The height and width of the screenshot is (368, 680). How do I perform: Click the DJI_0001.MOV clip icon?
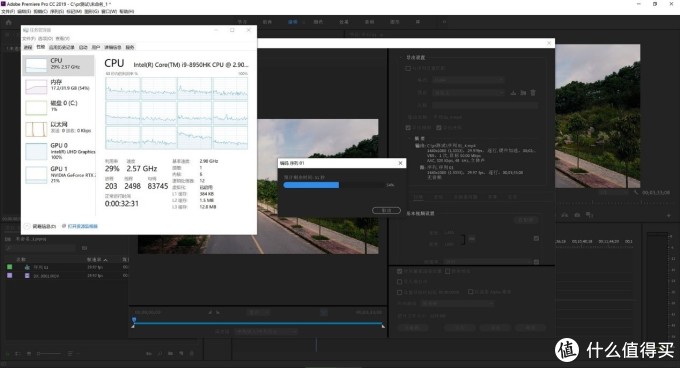[27, 276]
